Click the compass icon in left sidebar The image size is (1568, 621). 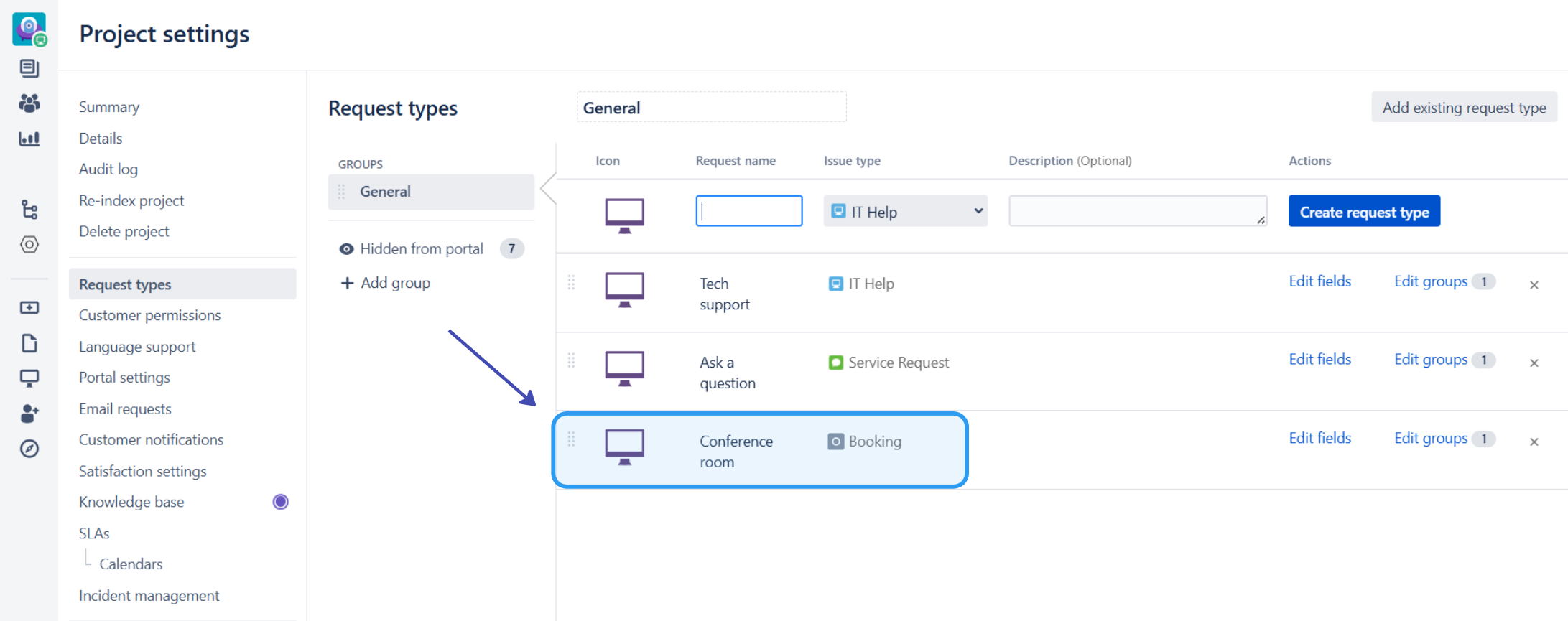coord(29,449)
